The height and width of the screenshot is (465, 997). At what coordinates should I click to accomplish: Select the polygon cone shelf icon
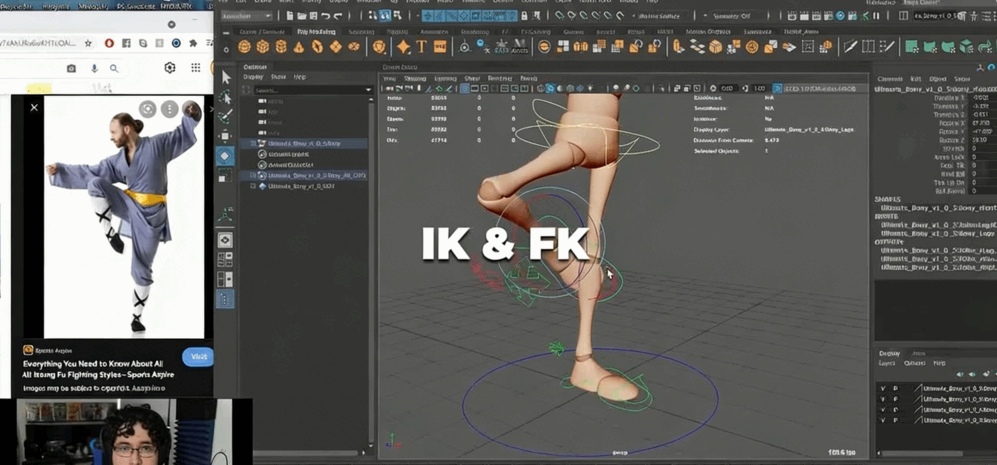[299, 47]
